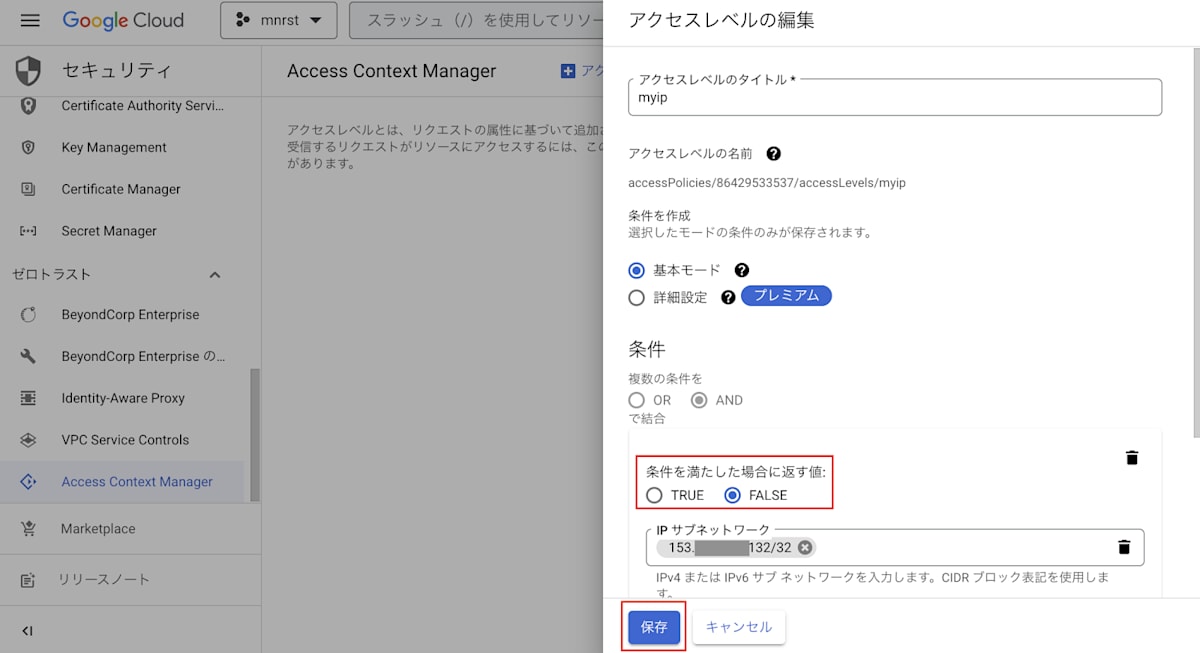Collapse the ゼロトラスト section
This screenshot has height=653, width=1200.
pos(214,274)
